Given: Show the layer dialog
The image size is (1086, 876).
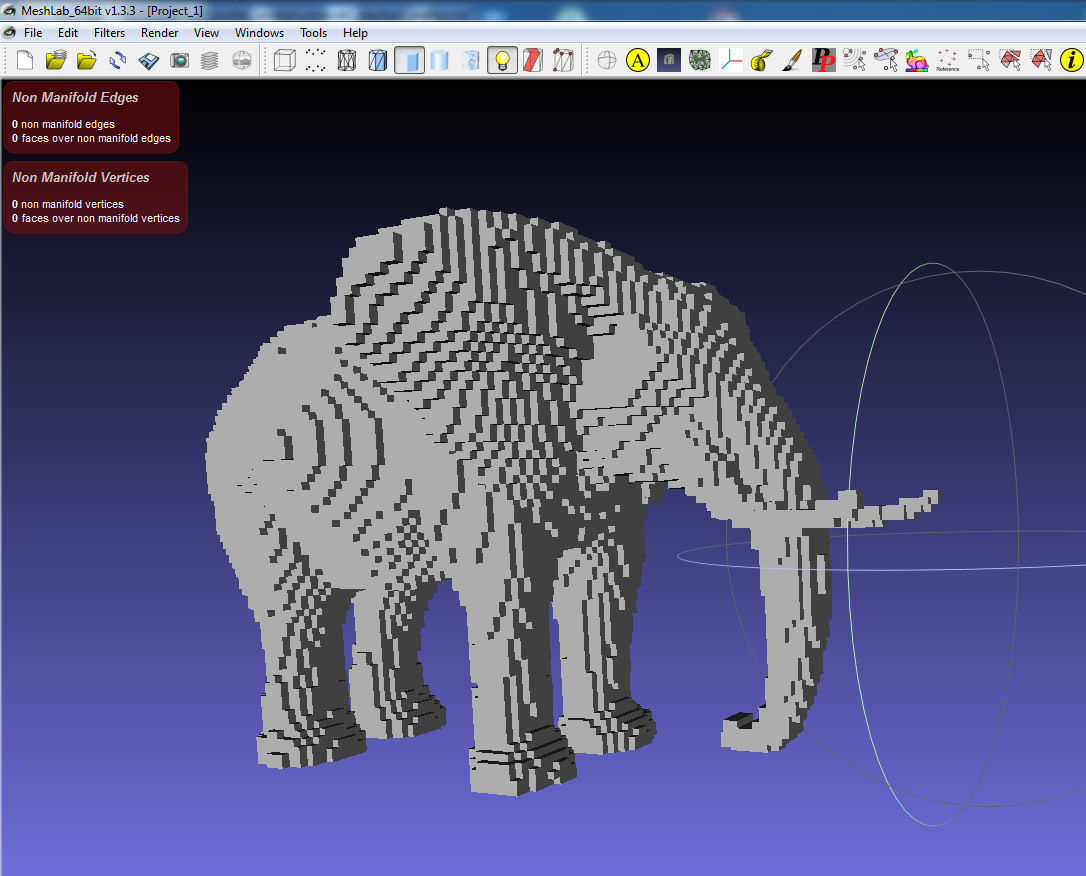Looking at the screenshot, I should click(x=209, y=60).
